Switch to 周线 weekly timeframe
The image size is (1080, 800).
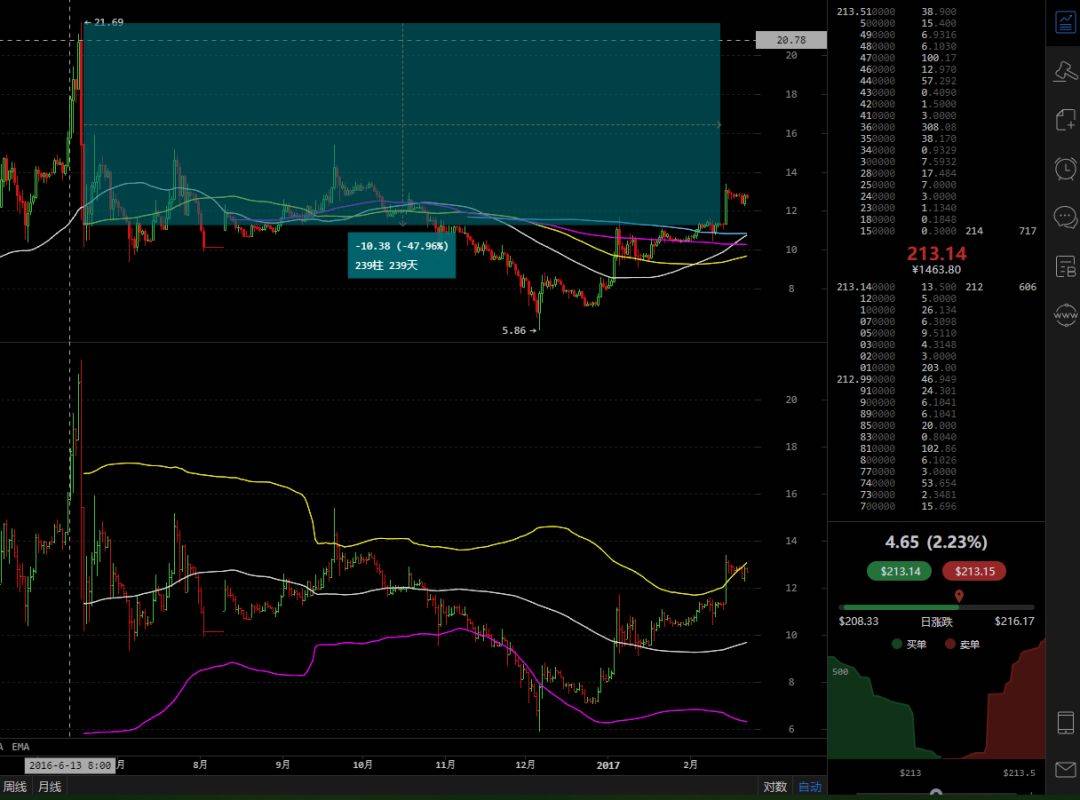point(15,787)
